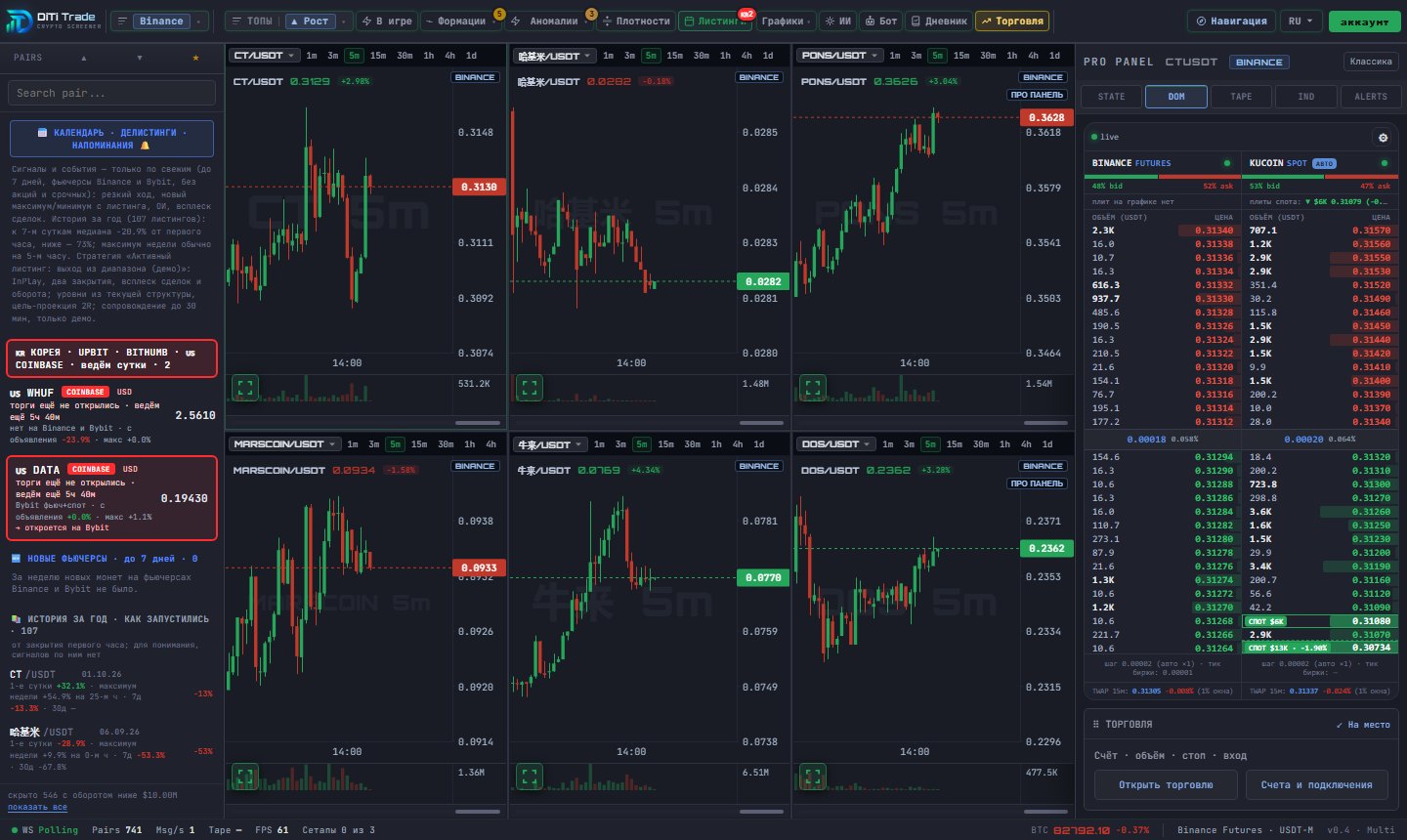
Task: Click Binance Futures bid/ask ratio bar
Action: [1163, 178]
